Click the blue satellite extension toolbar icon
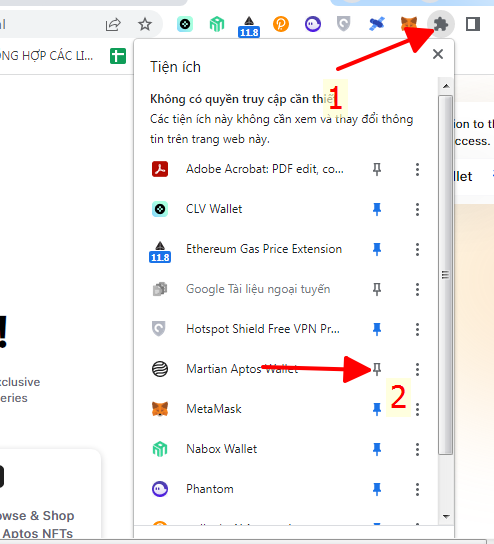The image size is (494, 544). [x=376, y=24]
